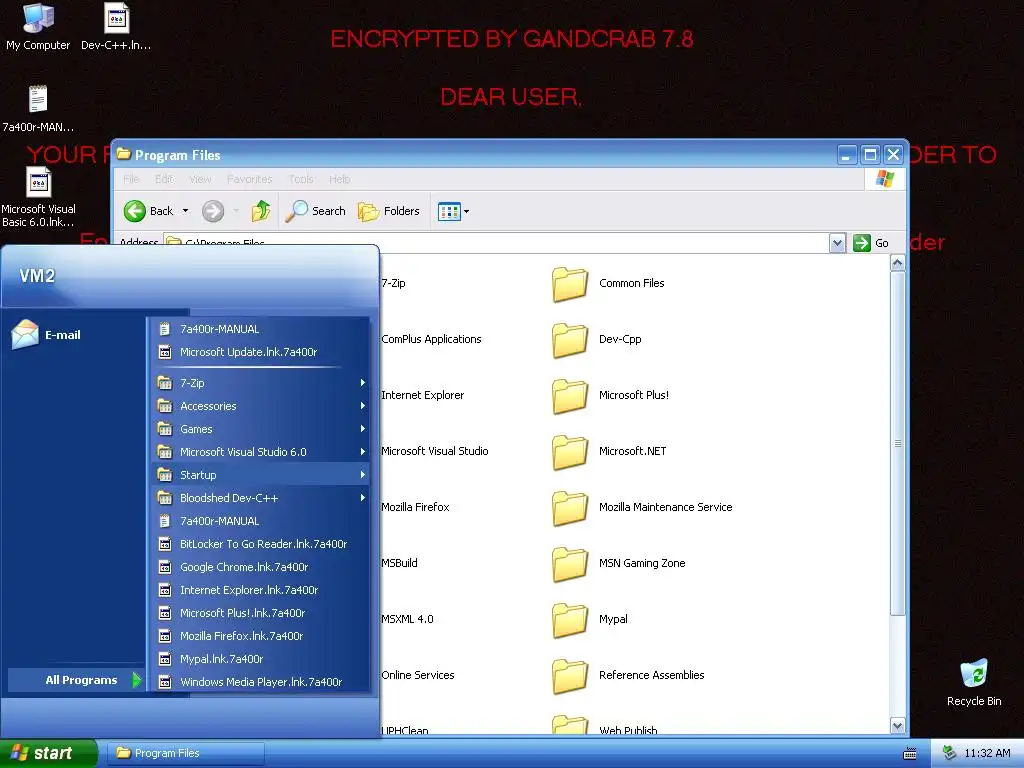Click the Go button next to address bar
The height and width of the screenshot is (768, 1024).
pos(872,243)
